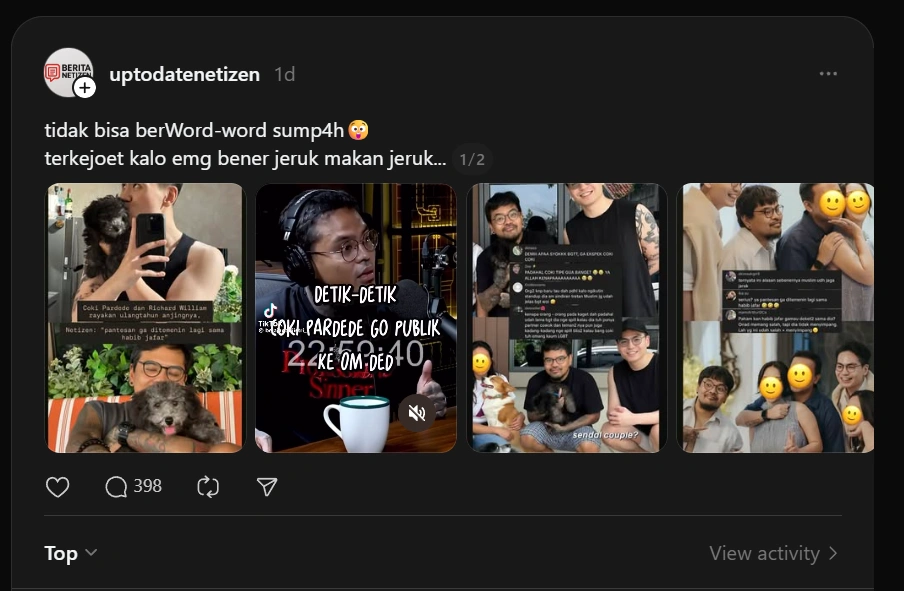
Task: Open comments via the speech bubble icon
Action: (x=117, y=486)
